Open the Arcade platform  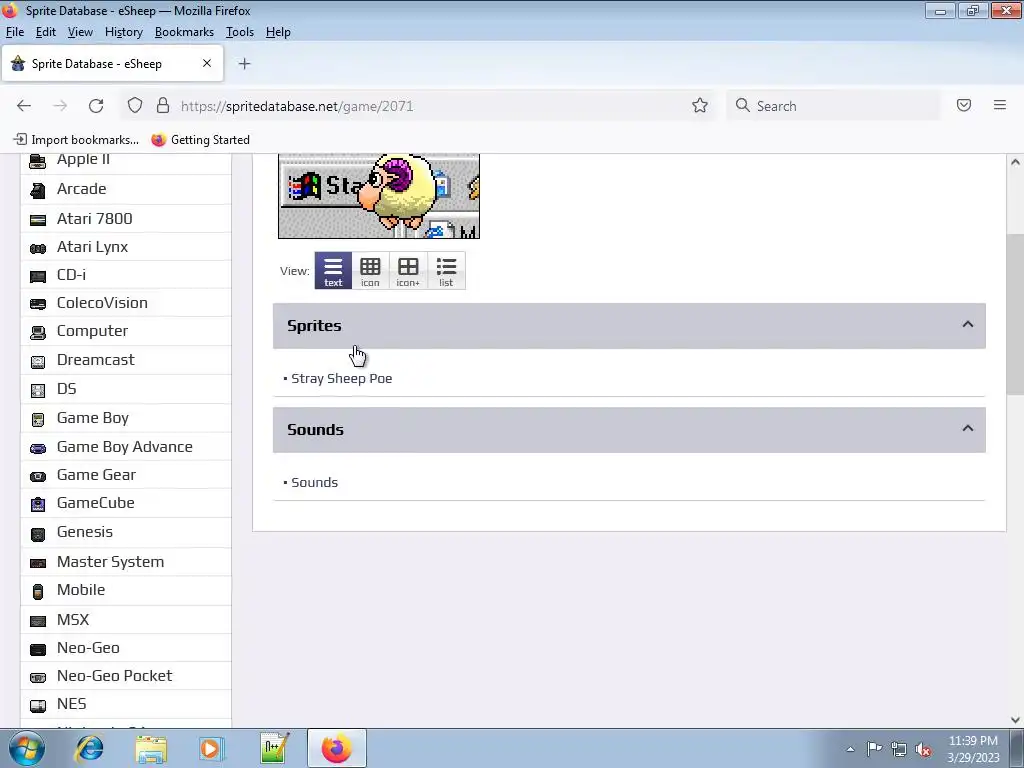click(81, 189)
